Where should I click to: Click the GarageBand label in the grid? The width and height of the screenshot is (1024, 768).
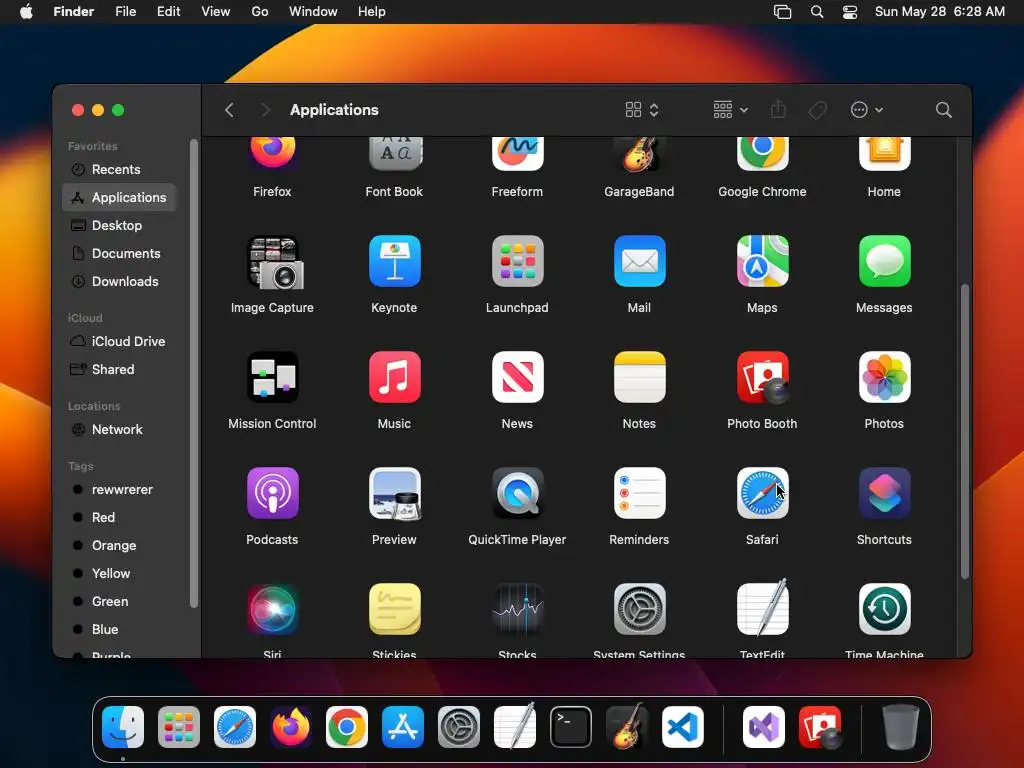point(639,191)
